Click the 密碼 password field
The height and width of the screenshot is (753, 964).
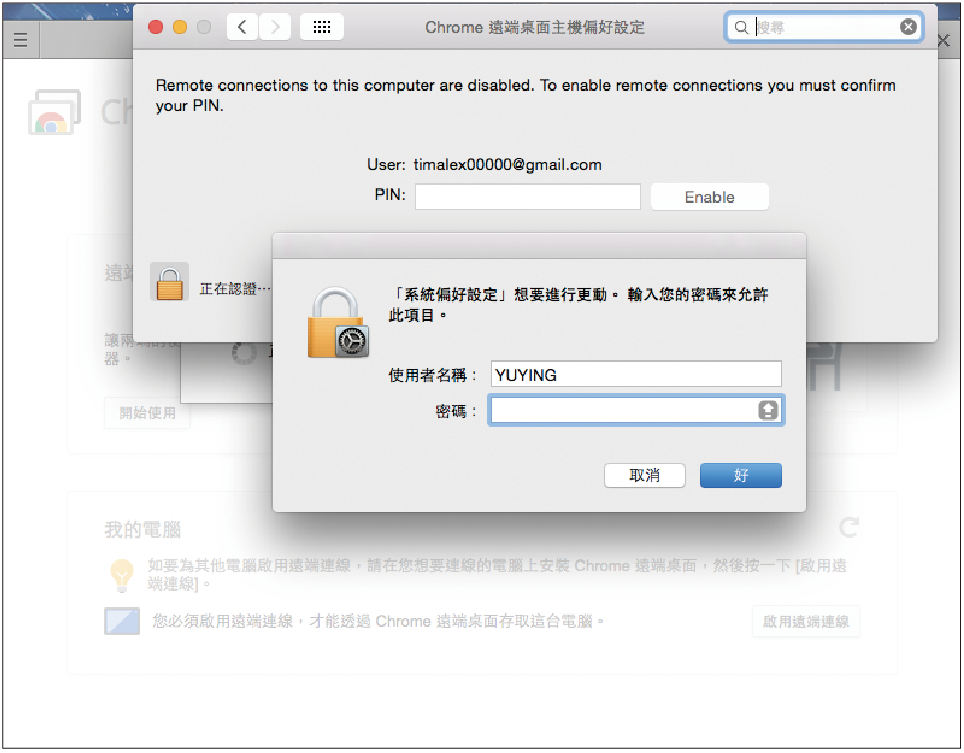pyautogui.click(x=636, y=410)
